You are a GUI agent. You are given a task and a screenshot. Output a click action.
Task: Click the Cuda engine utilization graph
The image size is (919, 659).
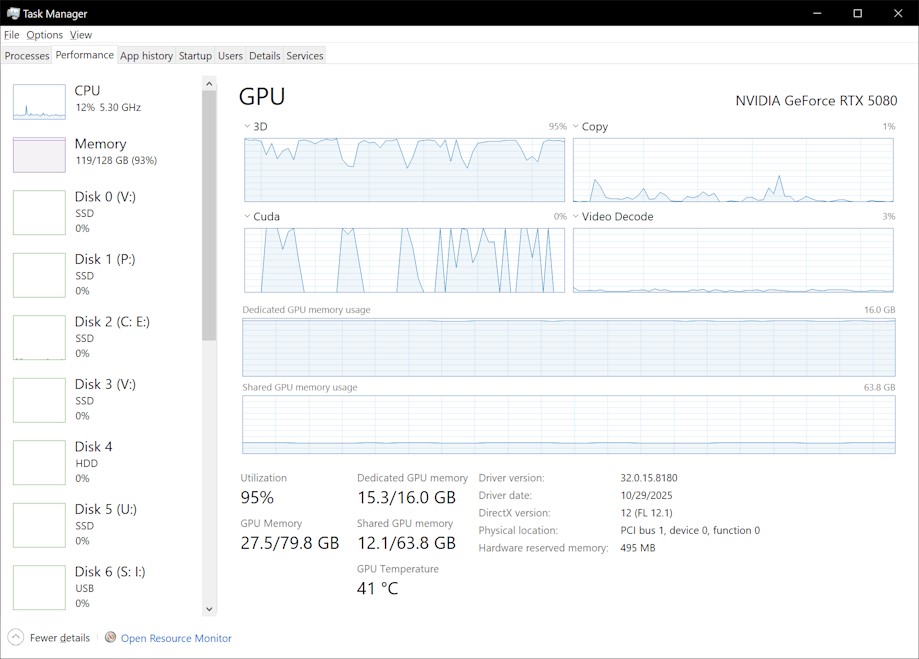pos(404,260)
